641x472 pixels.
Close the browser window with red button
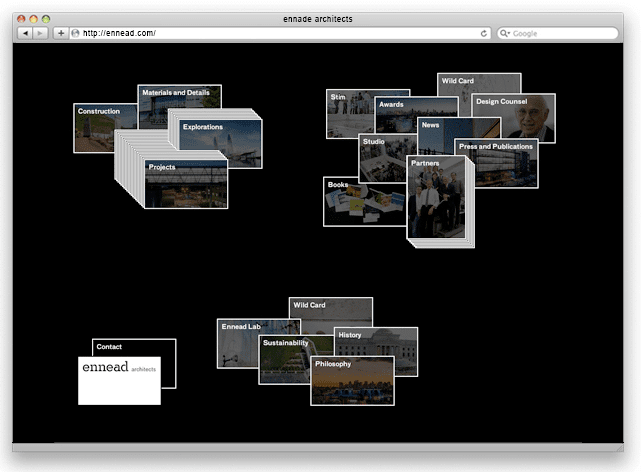coord(21,19)
